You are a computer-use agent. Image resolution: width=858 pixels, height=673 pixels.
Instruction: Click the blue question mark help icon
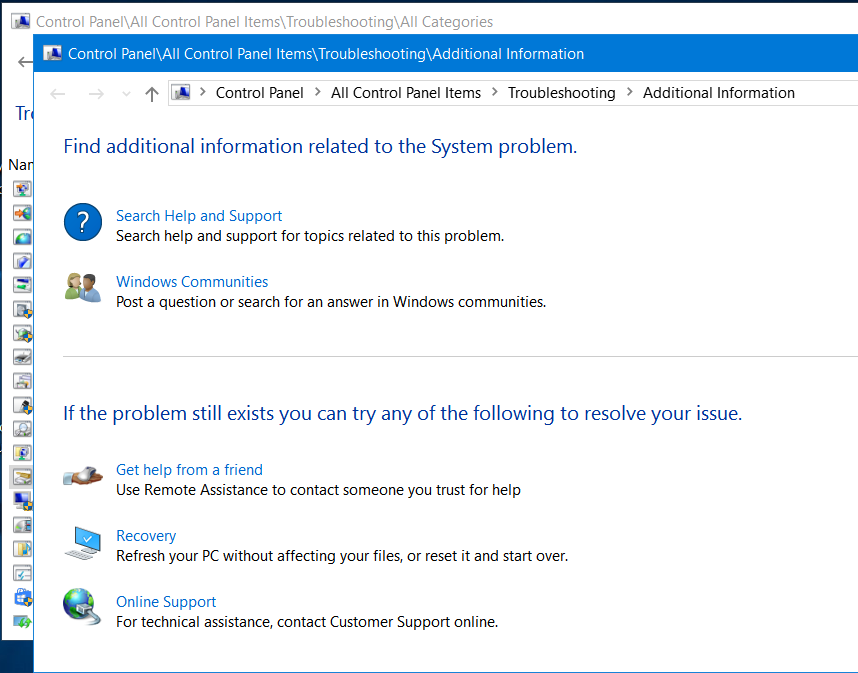[x=83, y=221]
